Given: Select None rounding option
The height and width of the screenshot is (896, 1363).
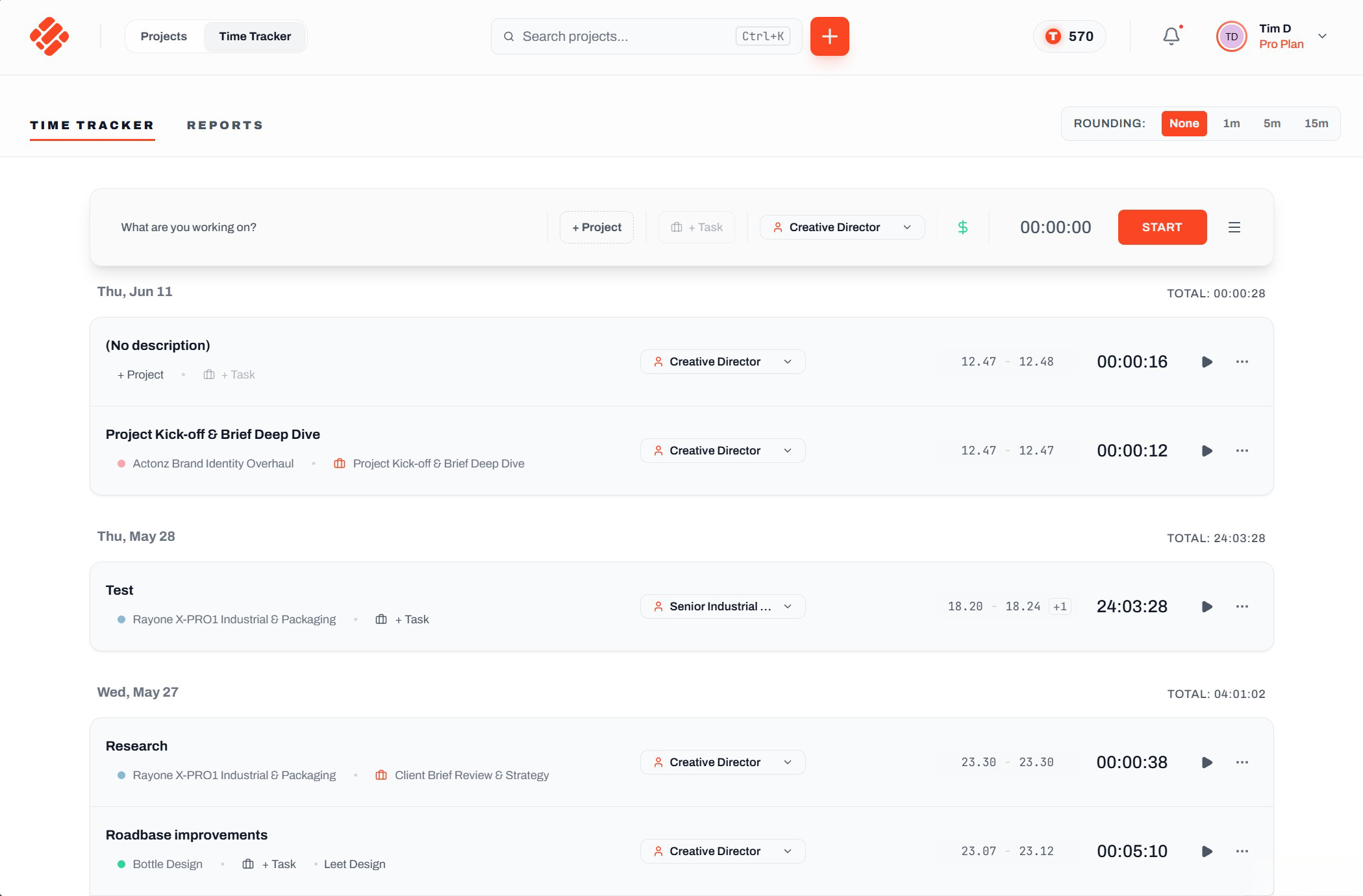Looking at the screenshot, I should coord(1184,123).
